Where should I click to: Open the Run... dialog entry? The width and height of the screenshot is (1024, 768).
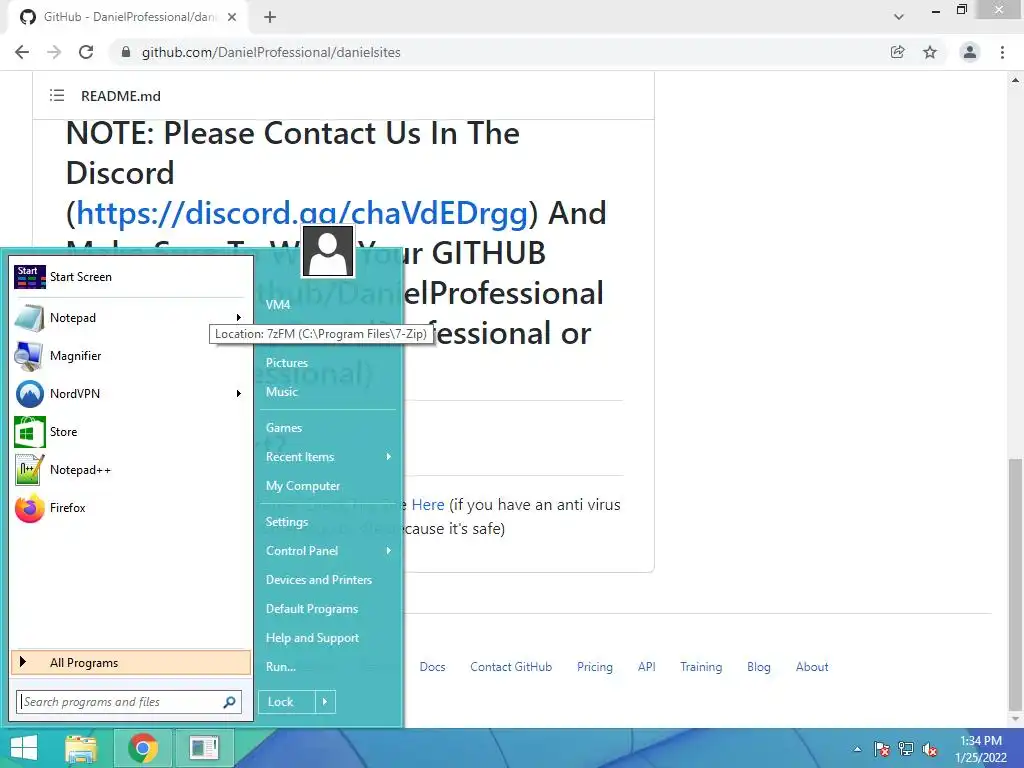281,667
